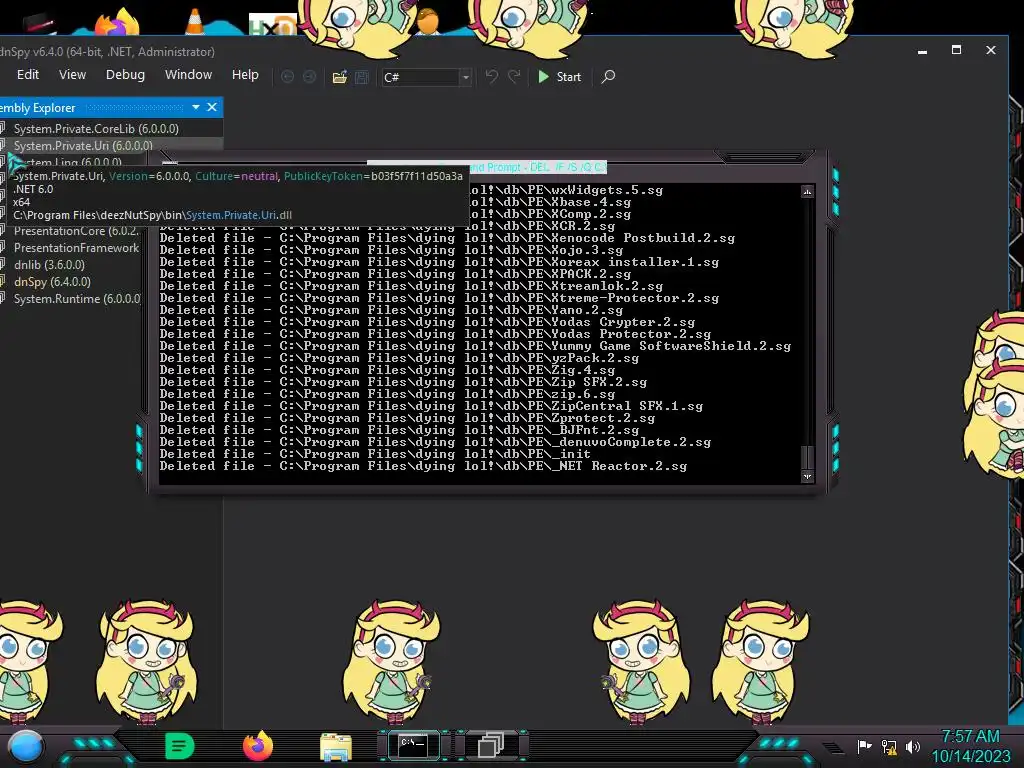Close the dnSpy window
The image size is (1024, 768).
click(x=991, y=50)
